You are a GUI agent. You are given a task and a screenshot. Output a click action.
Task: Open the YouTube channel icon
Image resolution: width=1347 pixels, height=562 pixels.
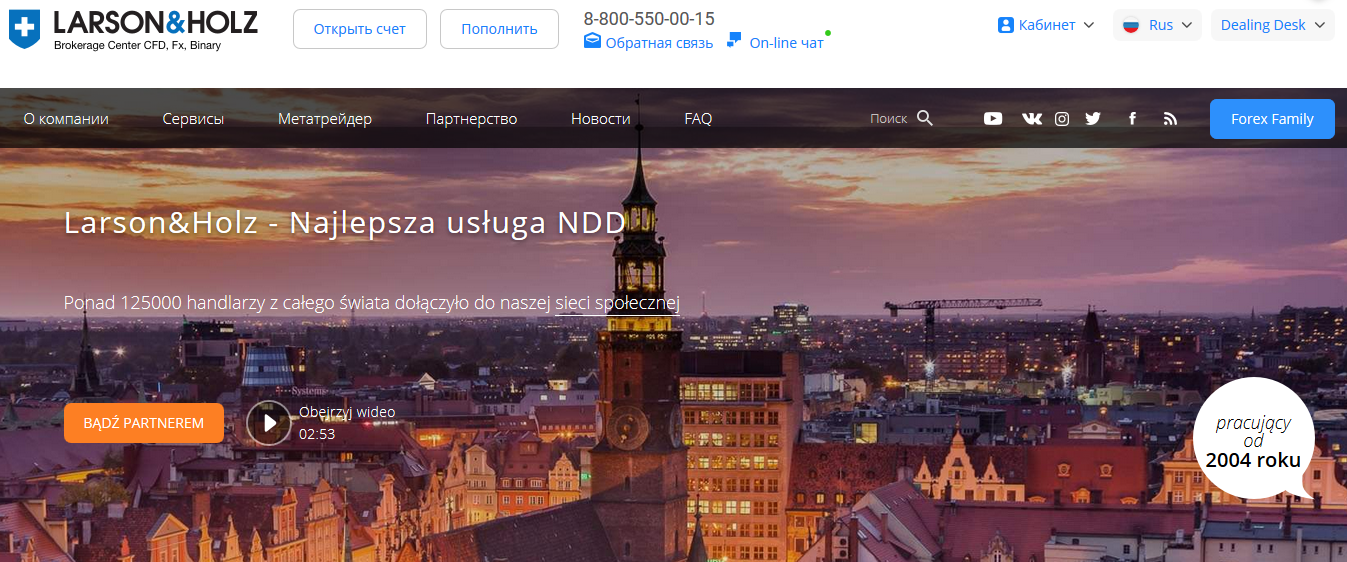993,118
